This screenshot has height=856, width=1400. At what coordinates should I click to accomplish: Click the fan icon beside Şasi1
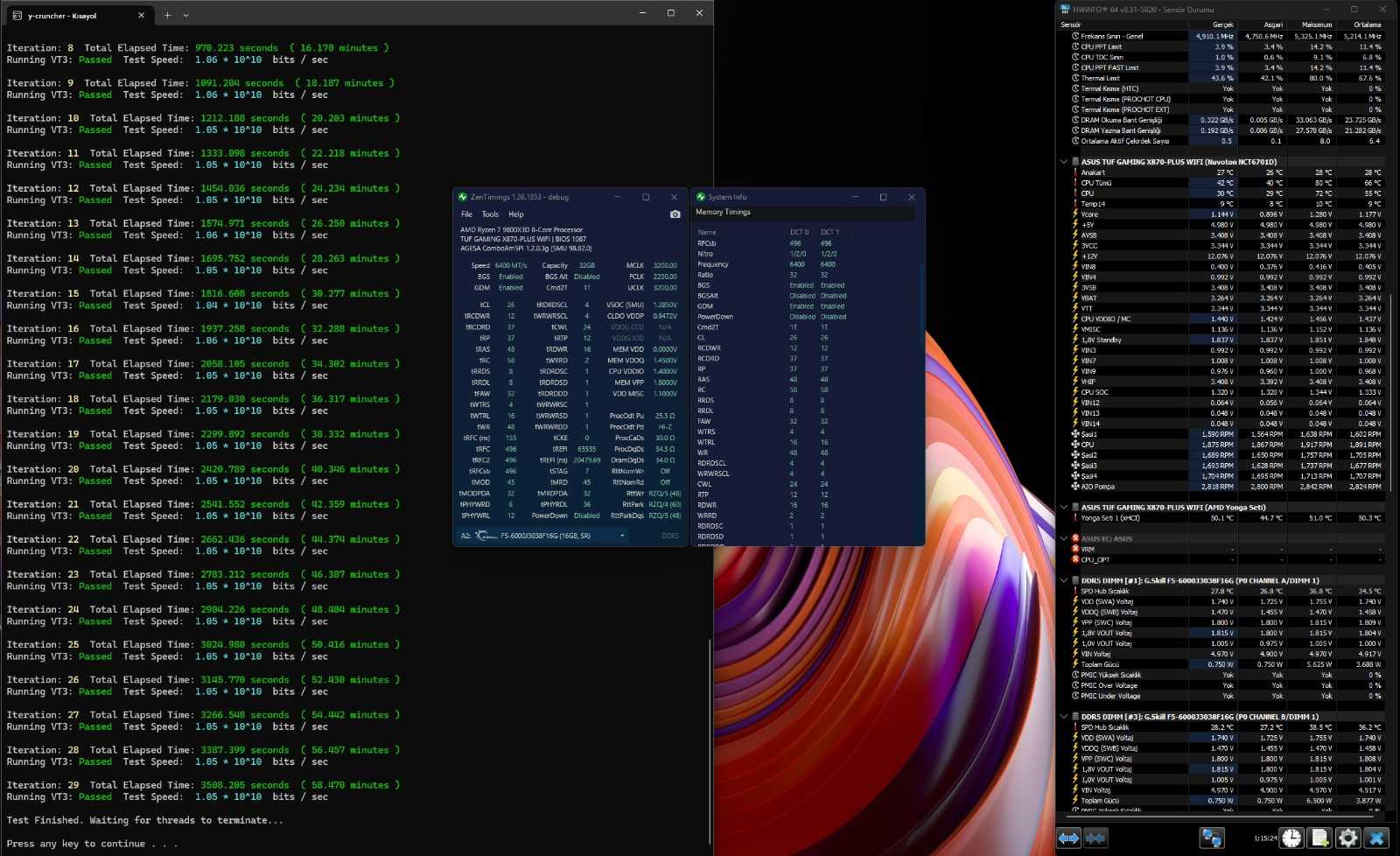(x=1075, y=434)
